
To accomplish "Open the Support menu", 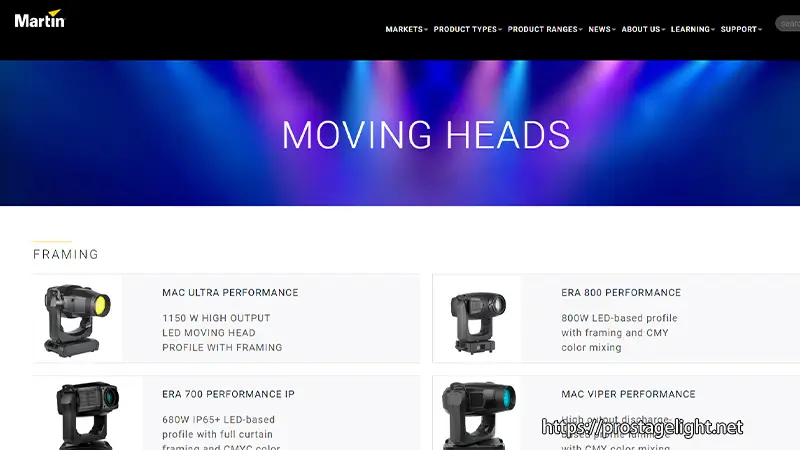I will [741, 30].
